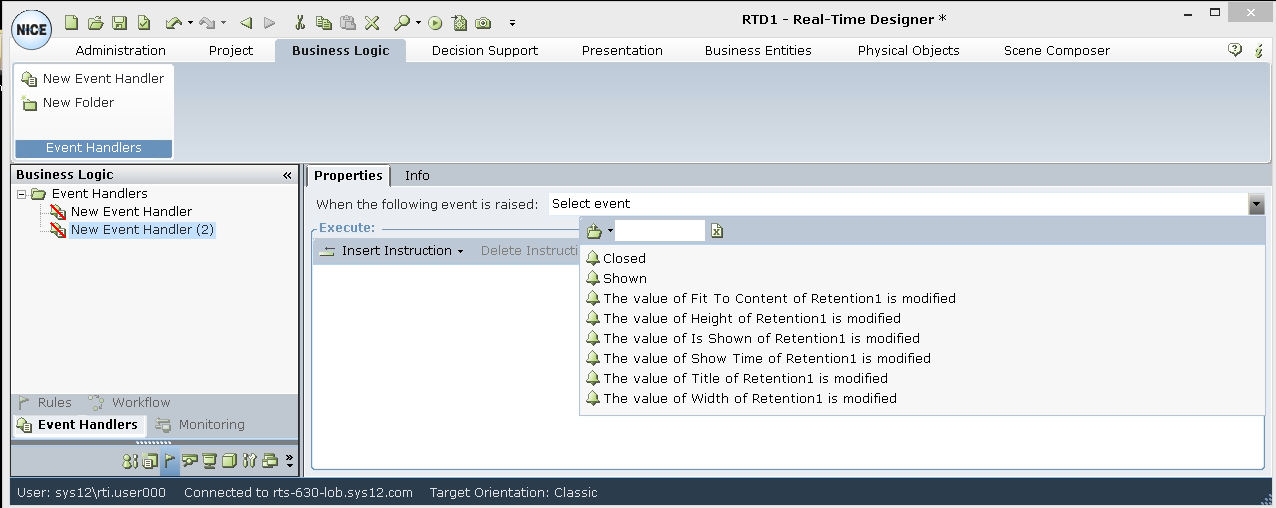Click the stacked documents icon in bottom strip

coord(149,461)
